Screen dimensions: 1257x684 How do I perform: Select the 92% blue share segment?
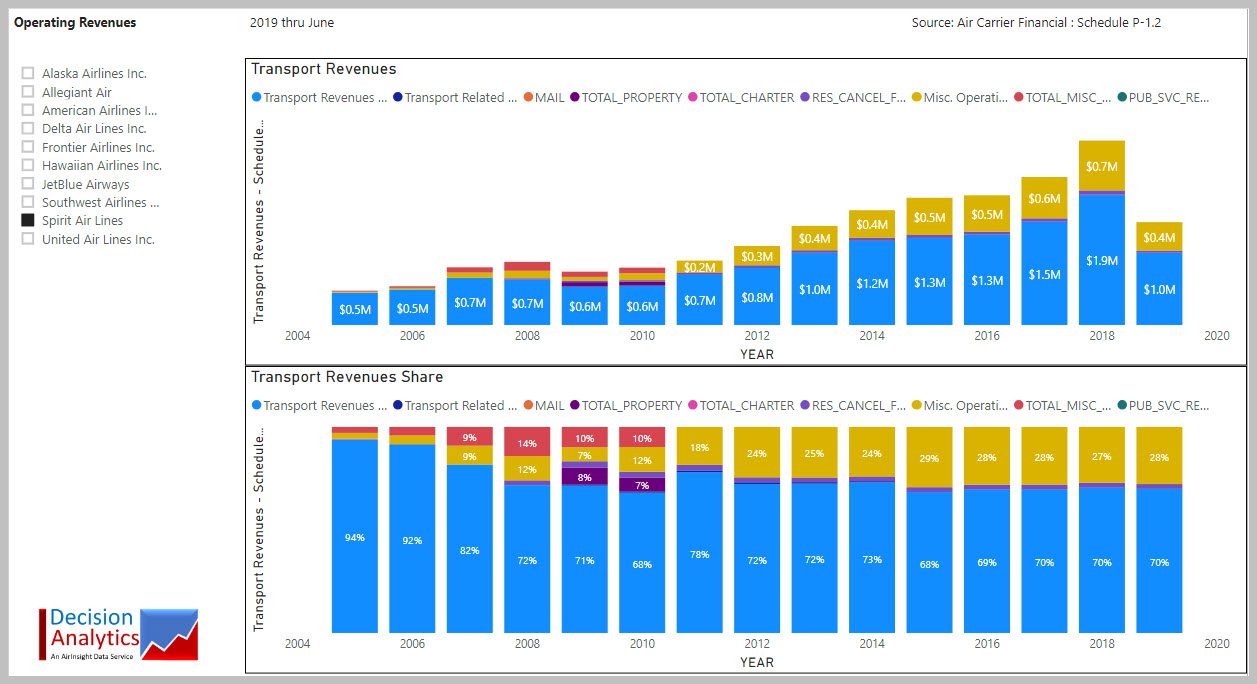(x=412, y=539)
